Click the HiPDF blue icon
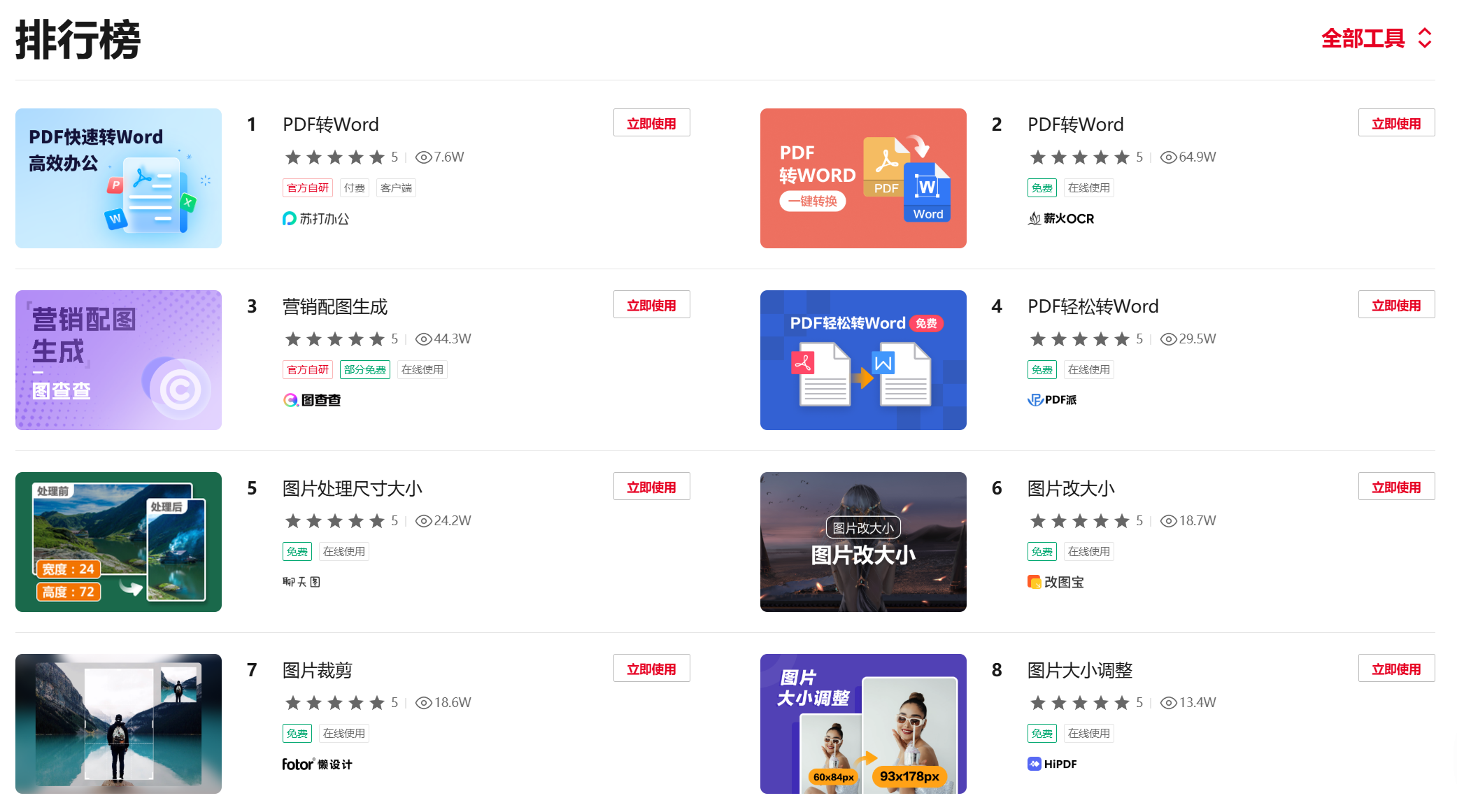 [x=1034, y=764]
